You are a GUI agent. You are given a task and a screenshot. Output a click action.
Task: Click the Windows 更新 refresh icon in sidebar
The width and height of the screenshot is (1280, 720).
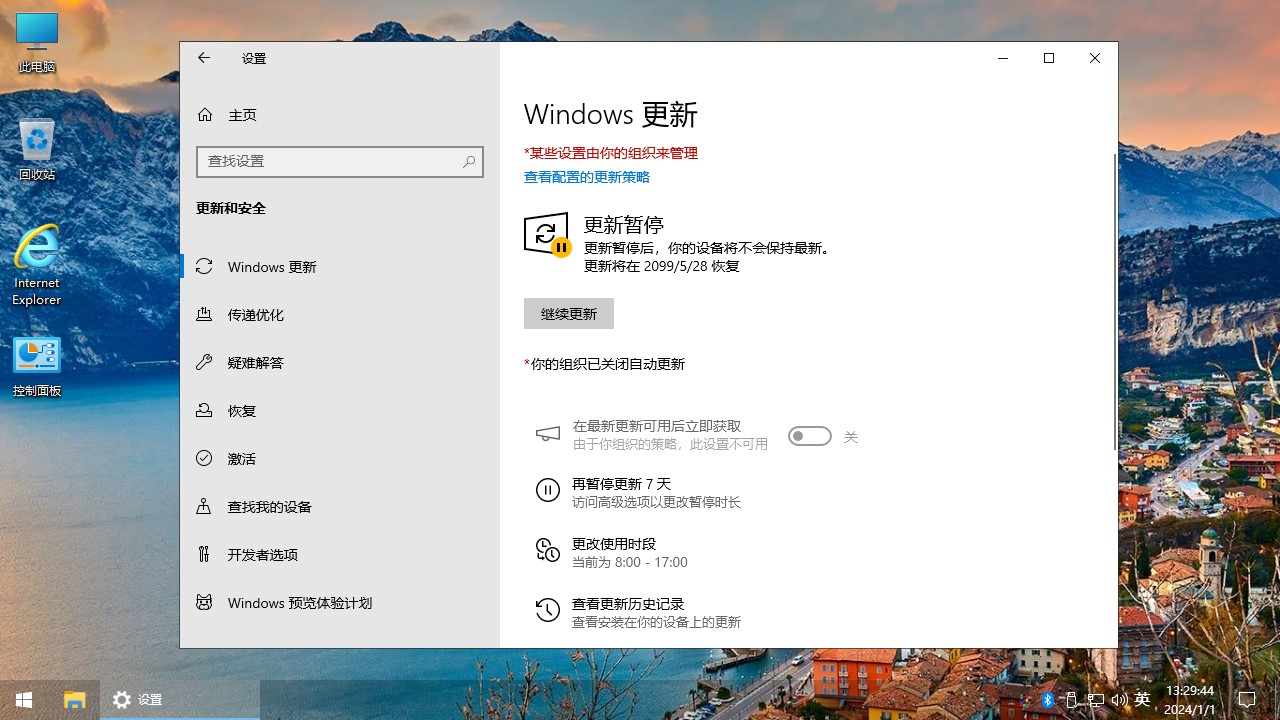pyautogui.click(x=204, y=266)
